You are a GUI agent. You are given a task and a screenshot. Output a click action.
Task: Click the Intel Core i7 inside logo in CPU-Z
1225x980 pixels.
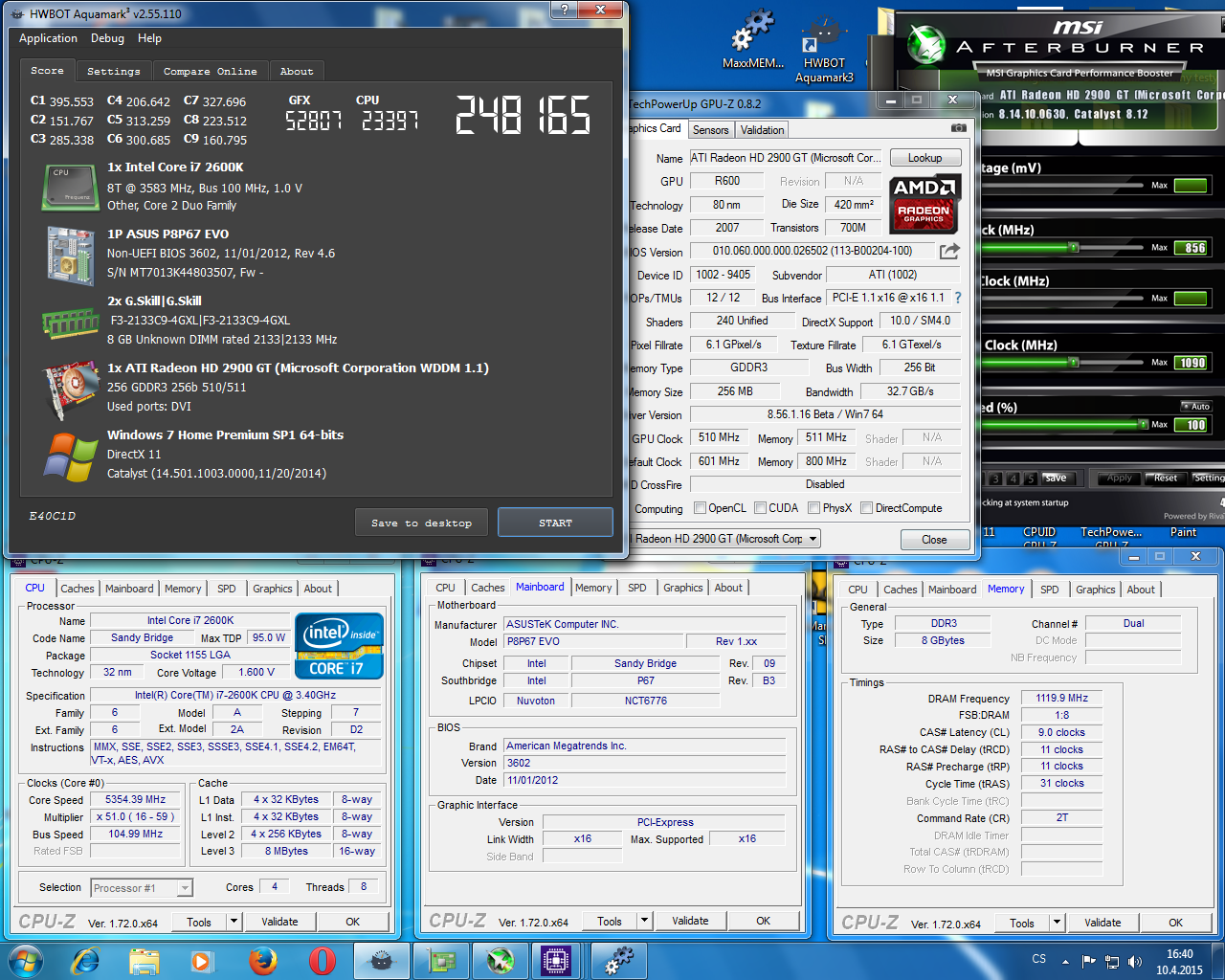pos(340,646)
